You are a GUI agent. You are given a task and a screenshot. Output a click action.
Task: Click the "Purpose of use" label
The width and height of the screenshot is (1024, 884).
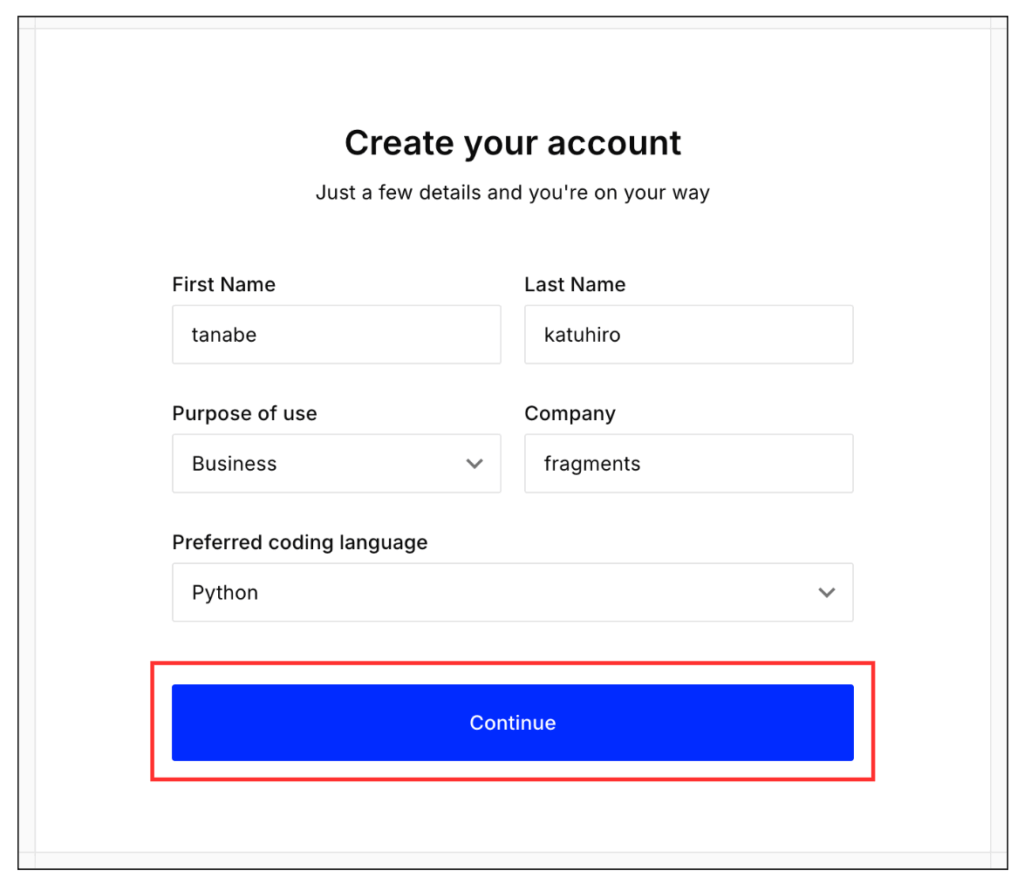(244, 414)
